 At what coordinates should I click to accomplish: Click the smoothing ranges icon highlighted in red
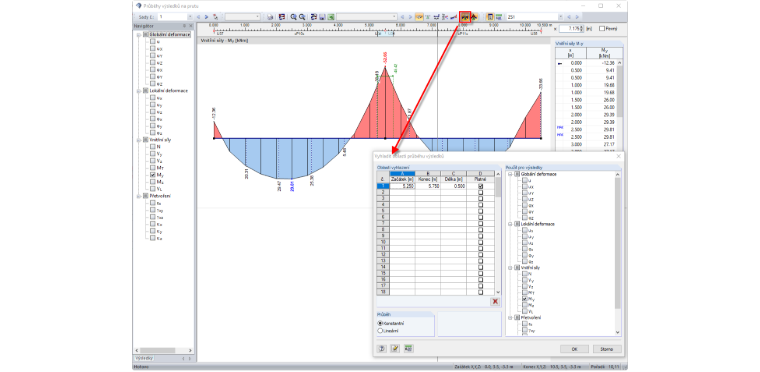coord(465,17)
